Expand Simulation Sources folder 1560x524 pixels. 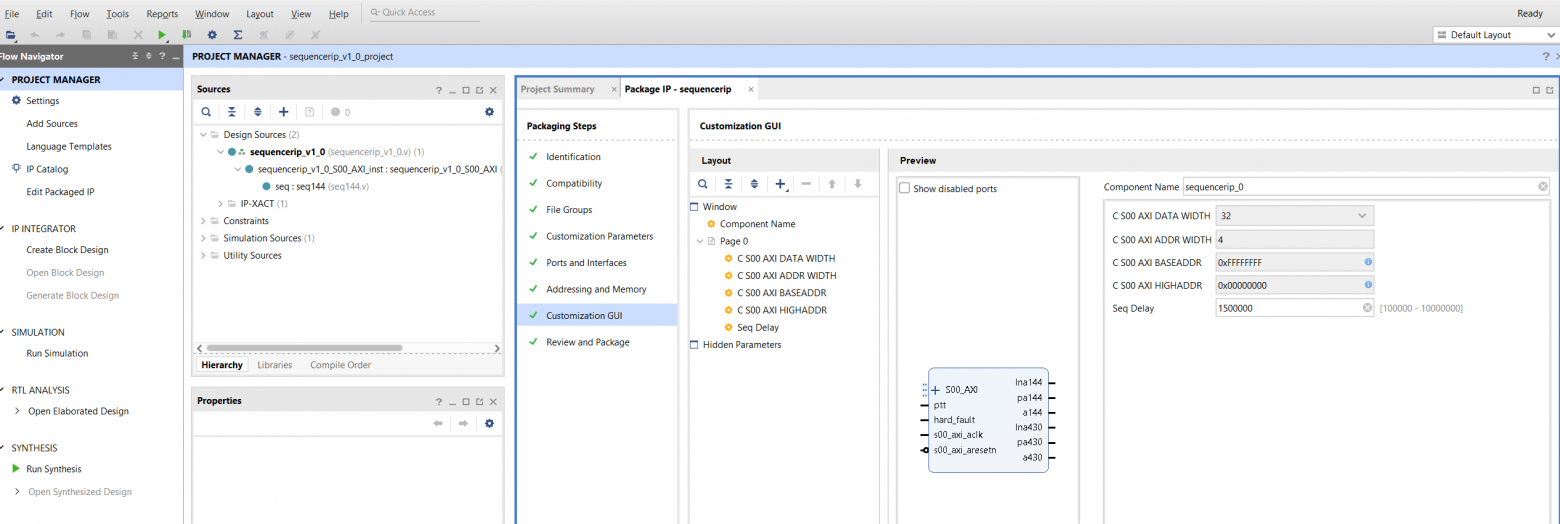[203, 238]
